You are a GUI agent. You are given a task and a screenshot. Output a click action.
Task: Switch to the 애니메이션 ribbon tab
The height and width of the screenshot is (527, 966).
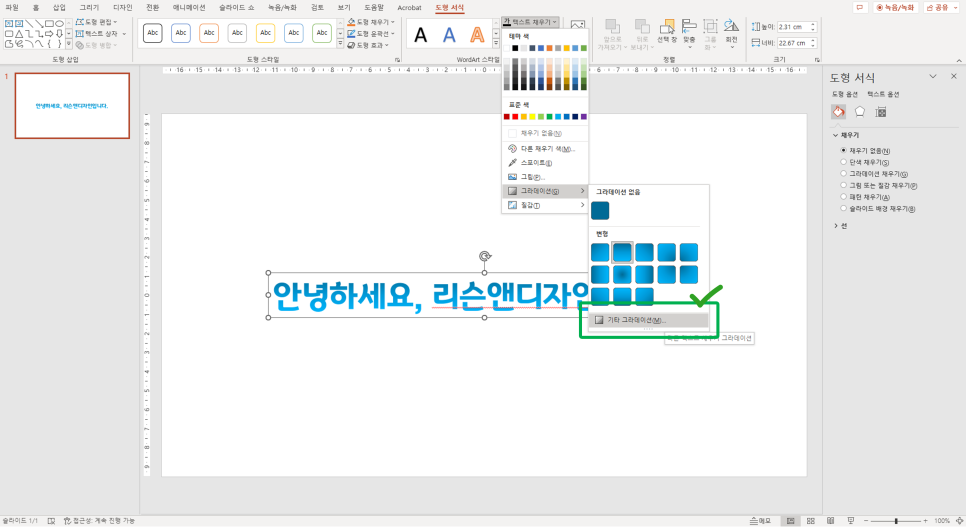click(189, 7)
